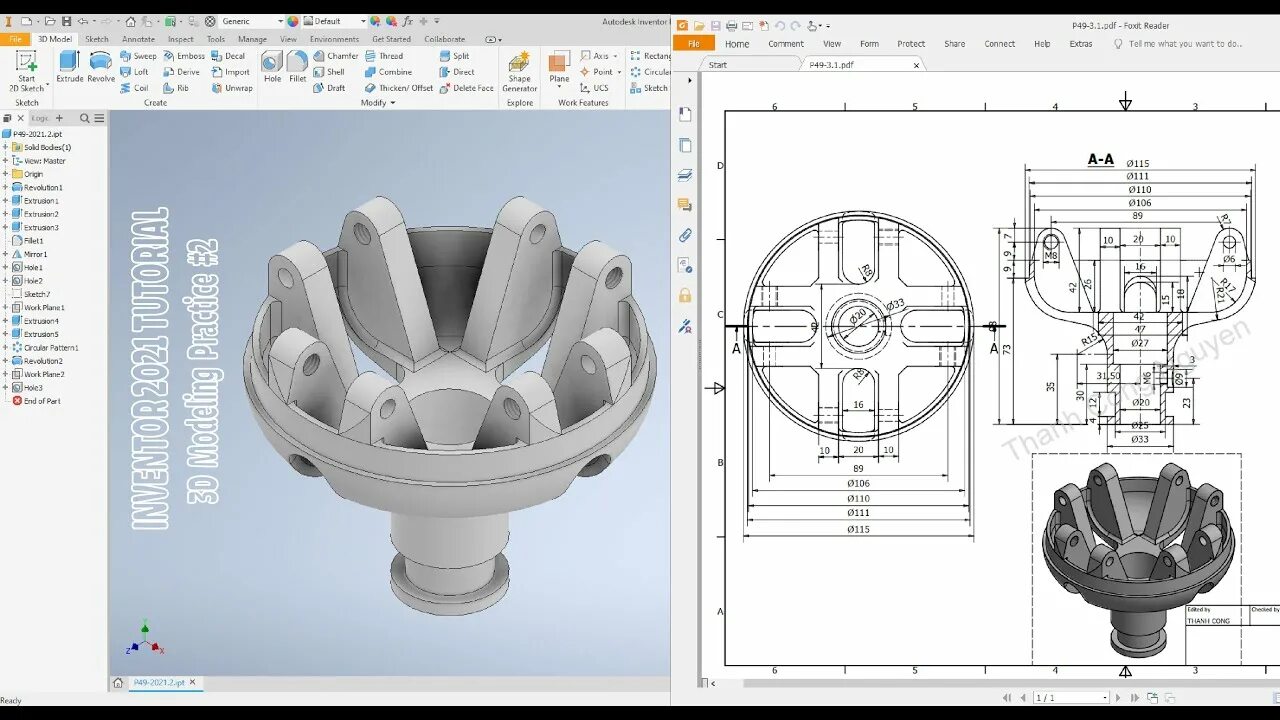
Task: Create a work Plane
Action: 559,68
